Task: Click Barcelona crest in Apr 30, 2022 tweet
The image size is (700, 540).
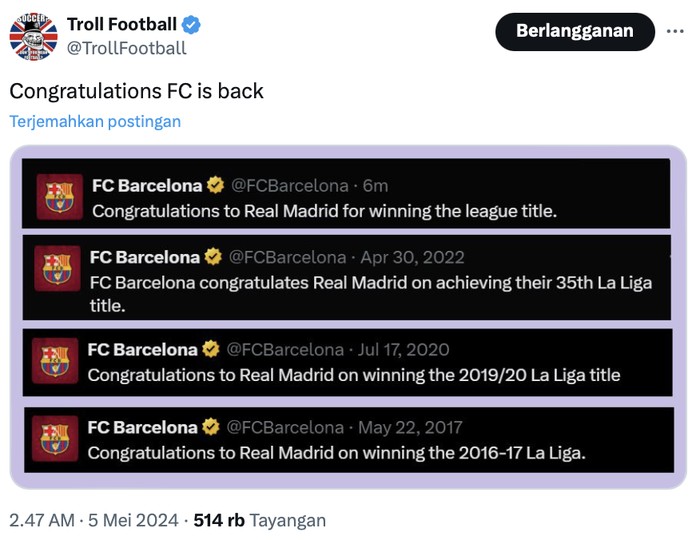Action: [x=57, y=268]
